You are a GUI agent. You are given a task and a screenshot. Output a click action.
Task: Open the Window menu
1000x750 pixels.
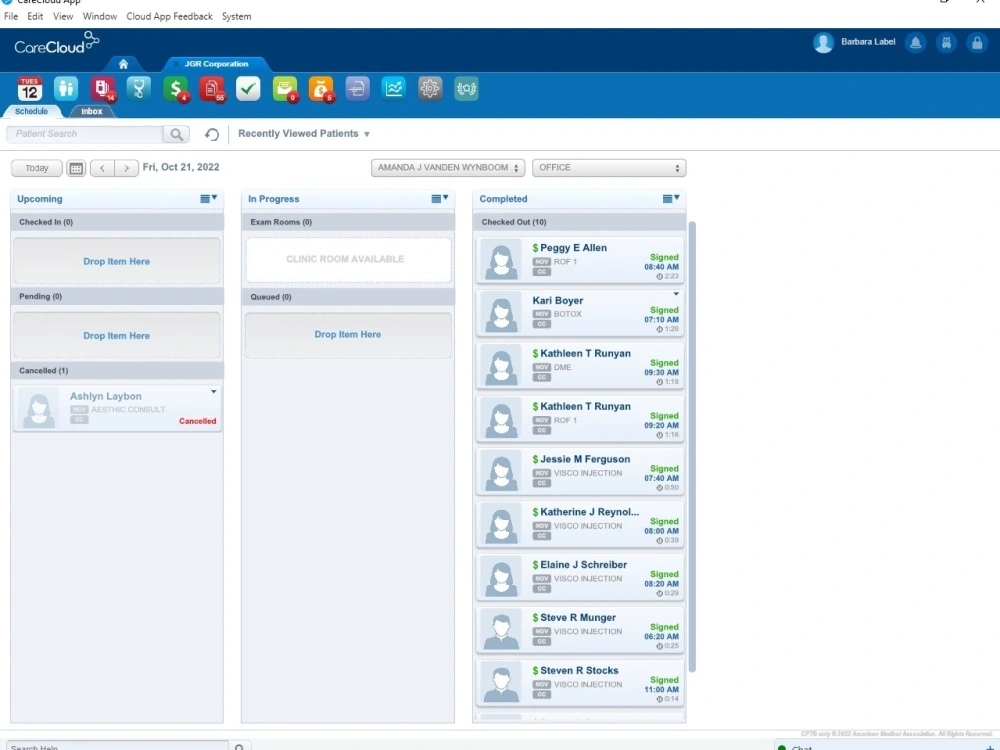[99, 17]
